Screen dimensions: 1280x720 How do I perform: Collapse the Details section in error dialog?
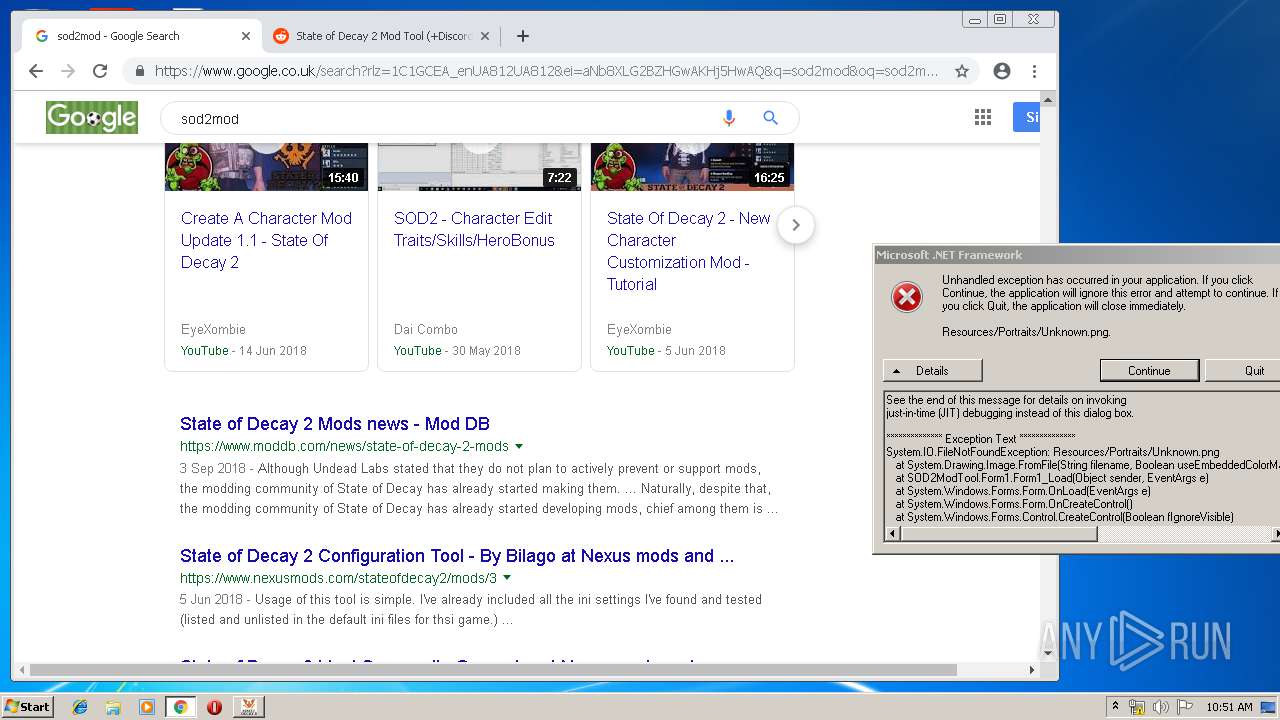point(932,371)
